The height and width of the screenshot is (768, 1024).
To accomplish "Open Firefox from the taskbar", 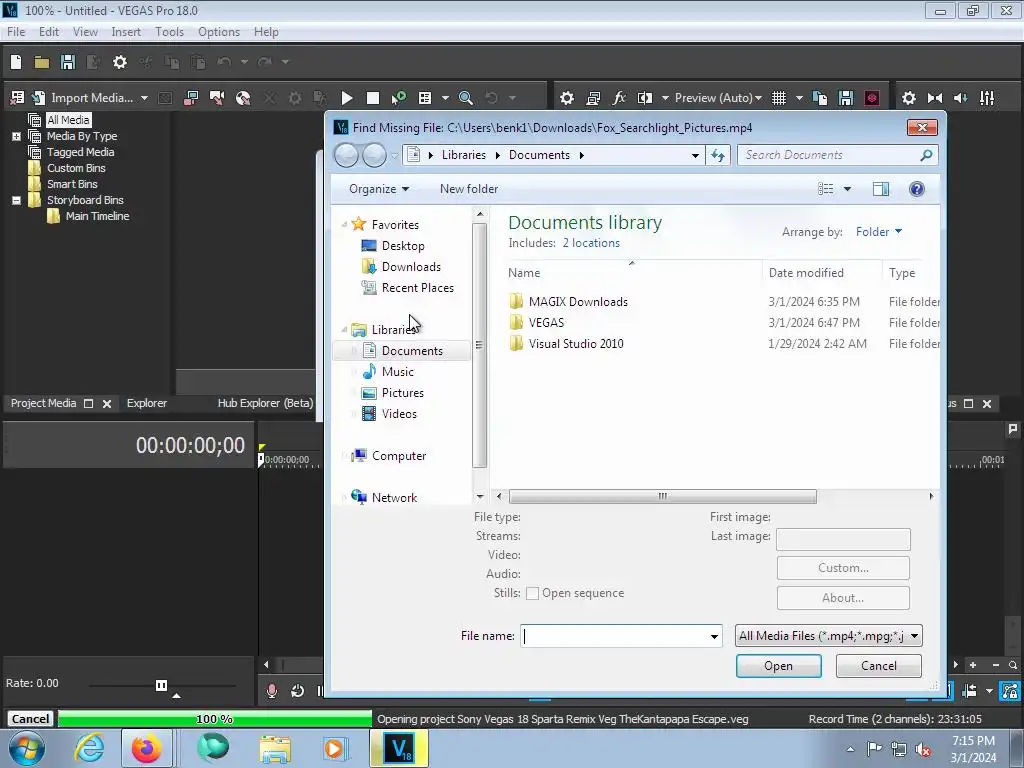I will coord(146,748).
